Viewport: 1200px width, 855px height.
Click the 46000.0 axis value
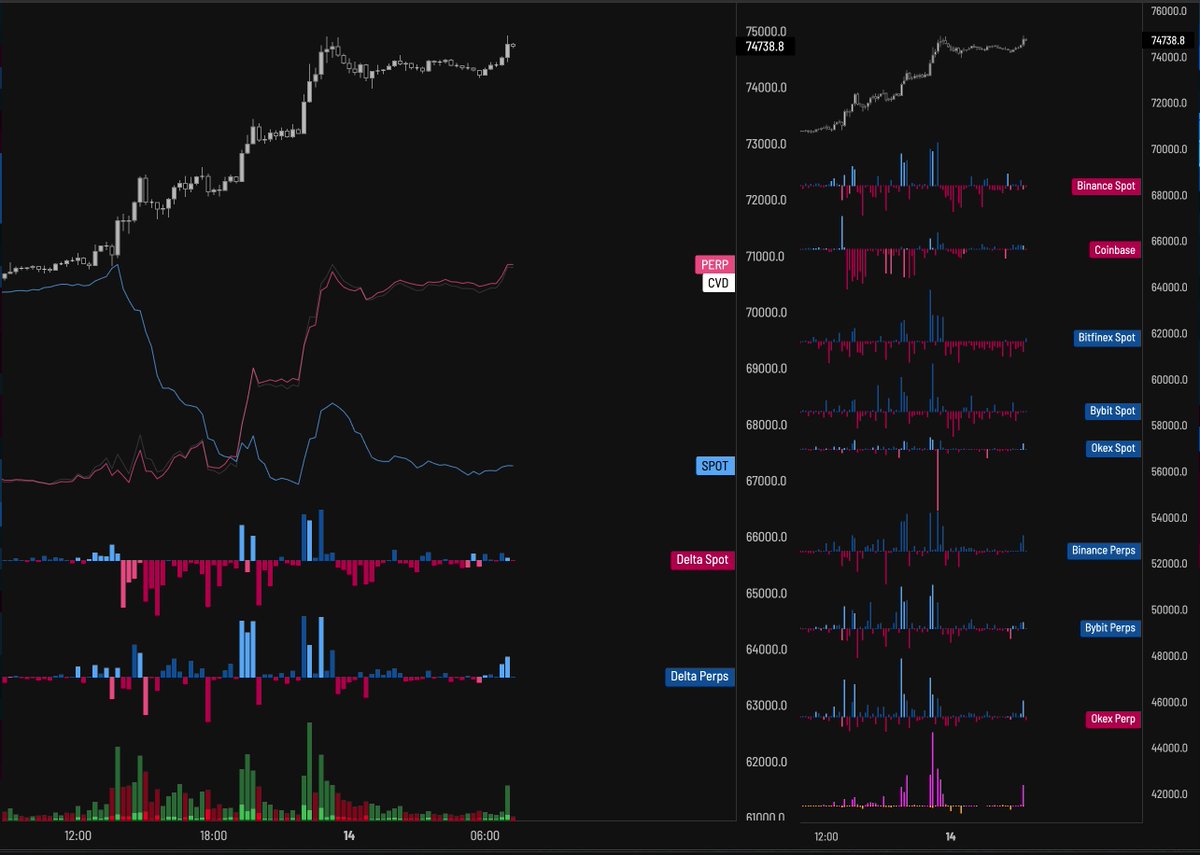pyautogui.click(x=1171, y=702)
